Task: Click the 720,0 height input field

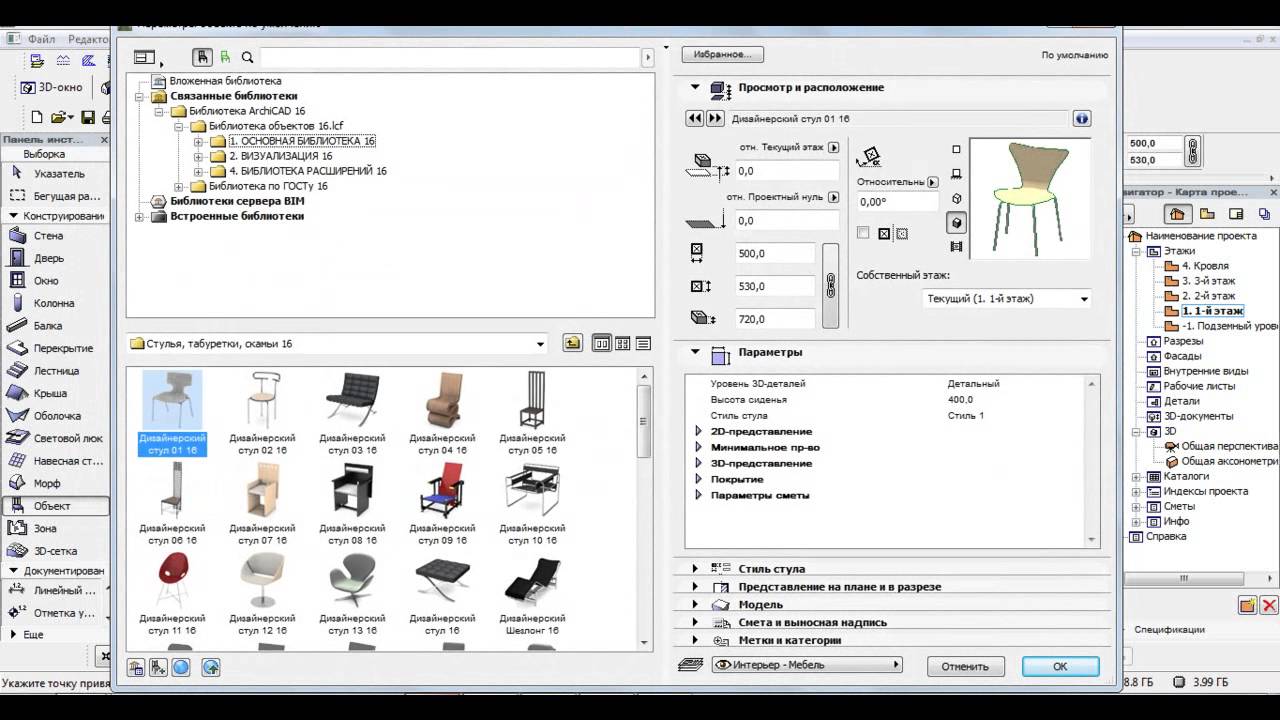Action: (776, 319)
